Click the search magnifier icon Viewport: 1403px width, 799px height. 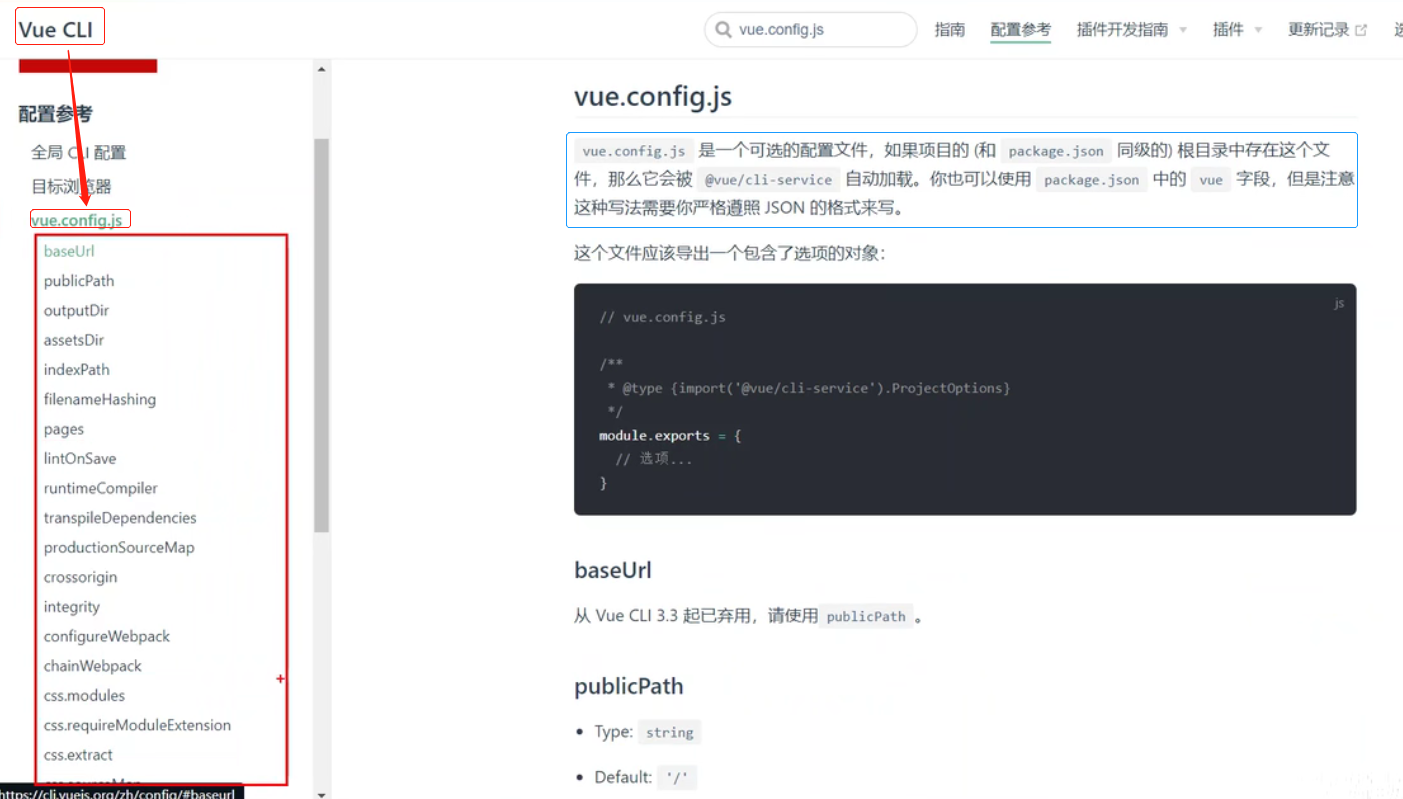723,30
